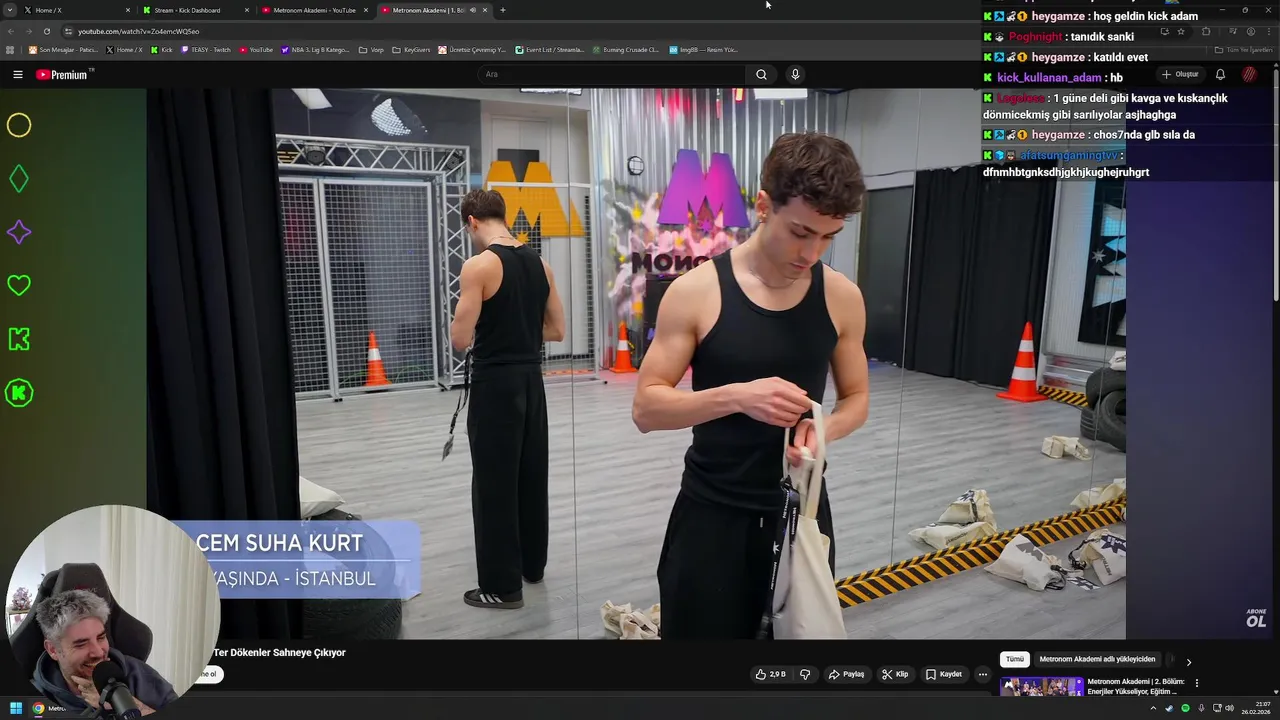
Task: Open YouTube notifications bell
Action: (x=1220, y=74)
